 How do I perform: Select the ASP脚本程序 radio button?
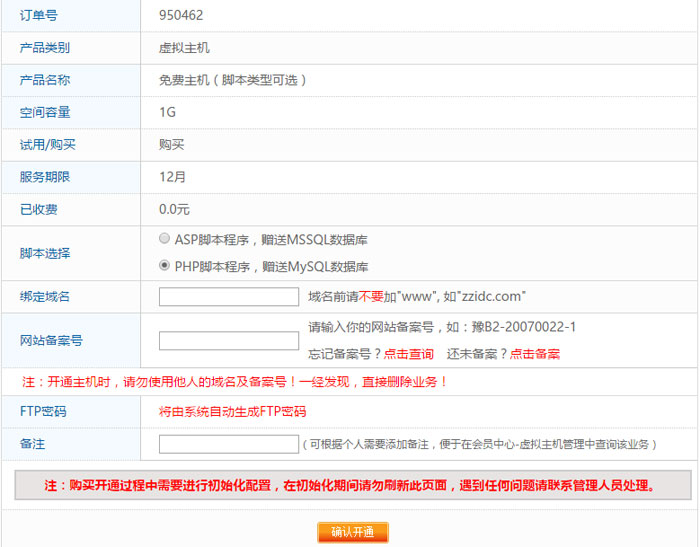pyautogui.click(x=165, y=240)
